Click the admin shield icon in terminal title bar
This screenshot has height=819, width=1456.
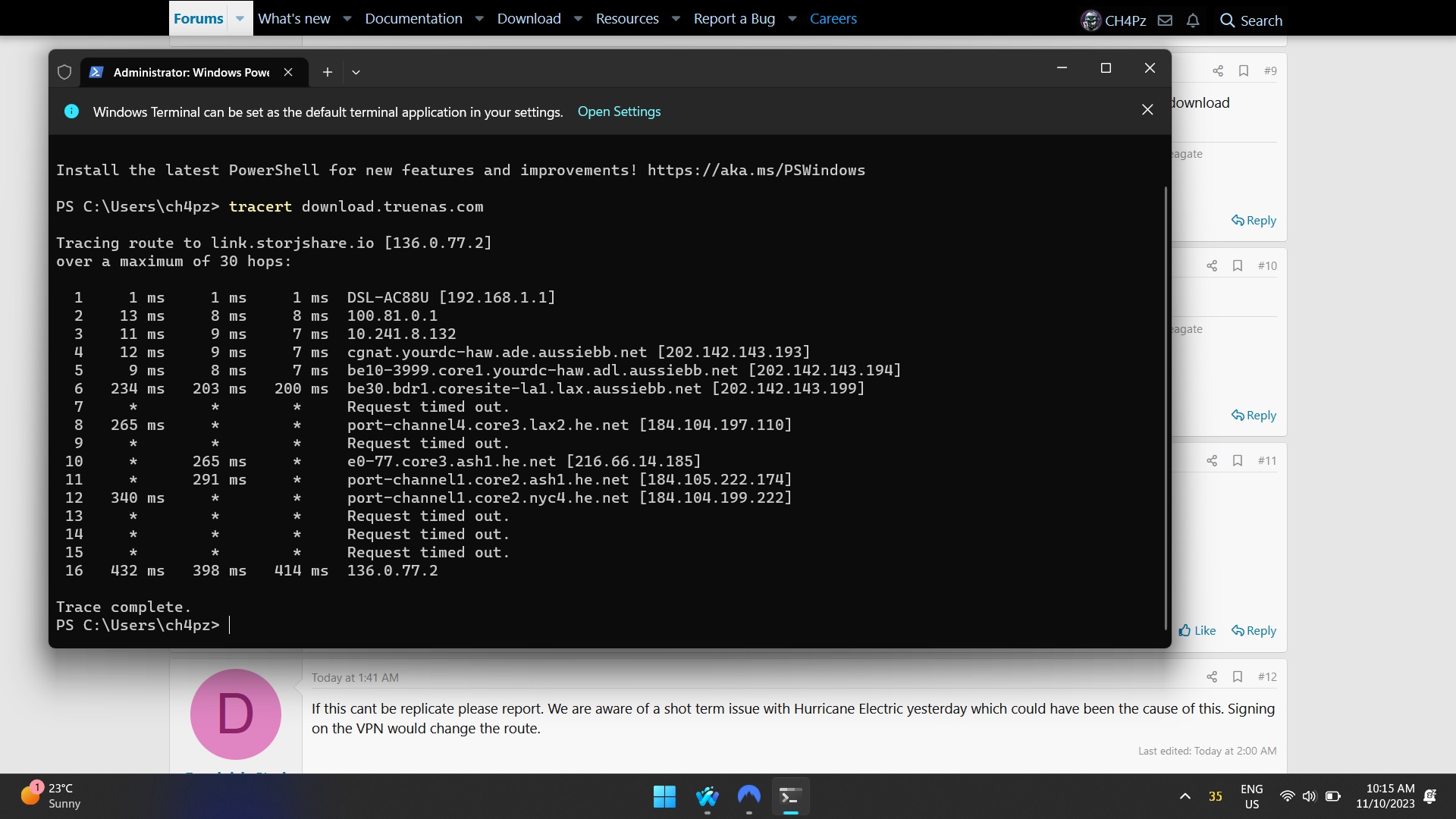(x=64, y=72)
